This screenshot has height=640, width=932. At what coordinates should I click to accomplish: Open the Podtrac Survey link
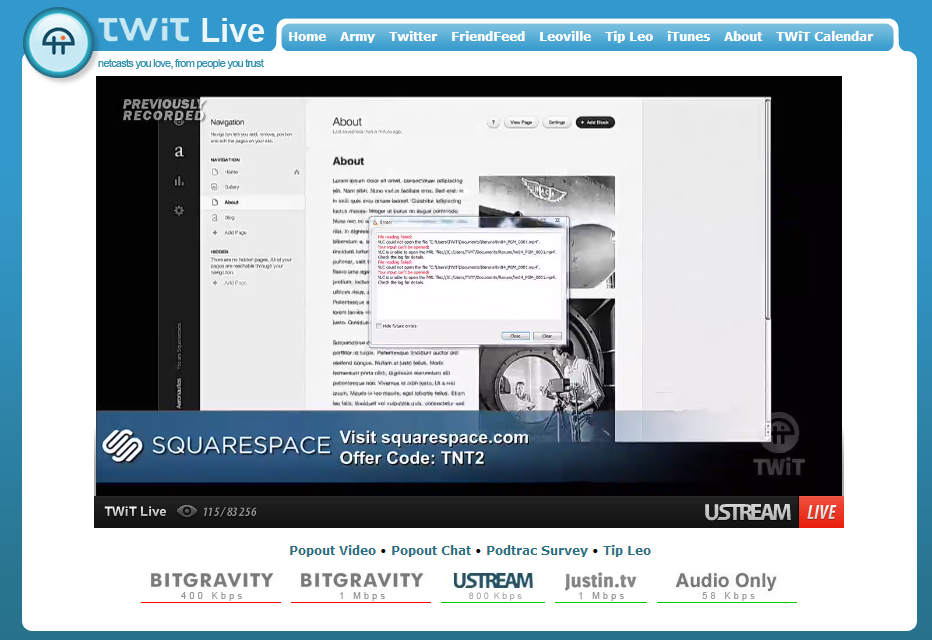click(538, 551)
